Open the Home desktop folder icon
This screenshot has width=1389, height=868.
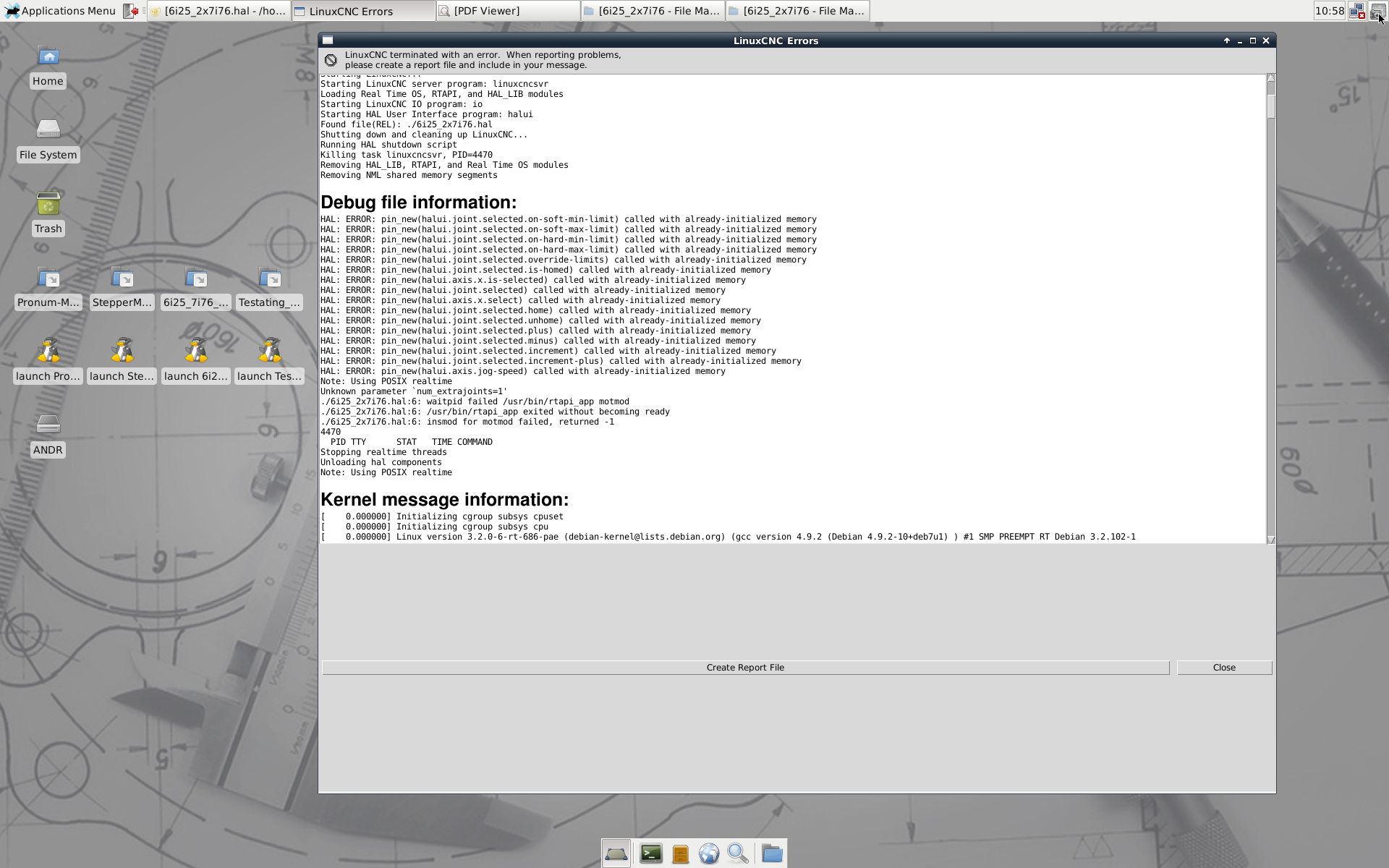(48, 56)
